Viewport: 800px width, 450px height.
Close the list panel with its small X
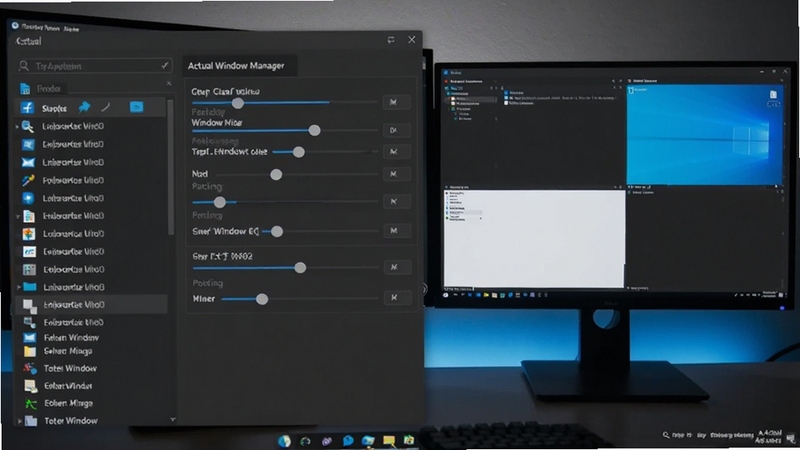[169, 83]
